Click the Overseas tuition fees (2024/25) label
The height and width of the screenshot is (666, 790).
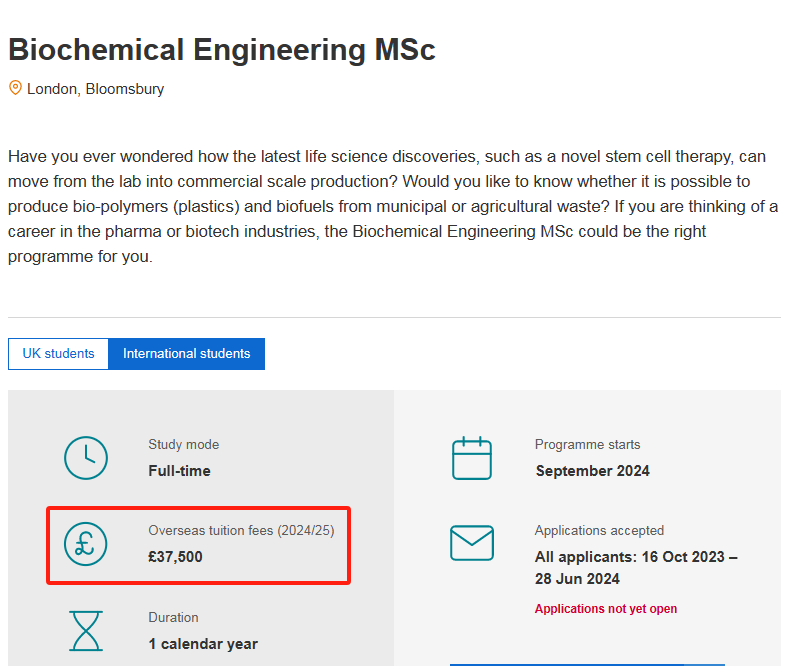(x=241, y=530)
